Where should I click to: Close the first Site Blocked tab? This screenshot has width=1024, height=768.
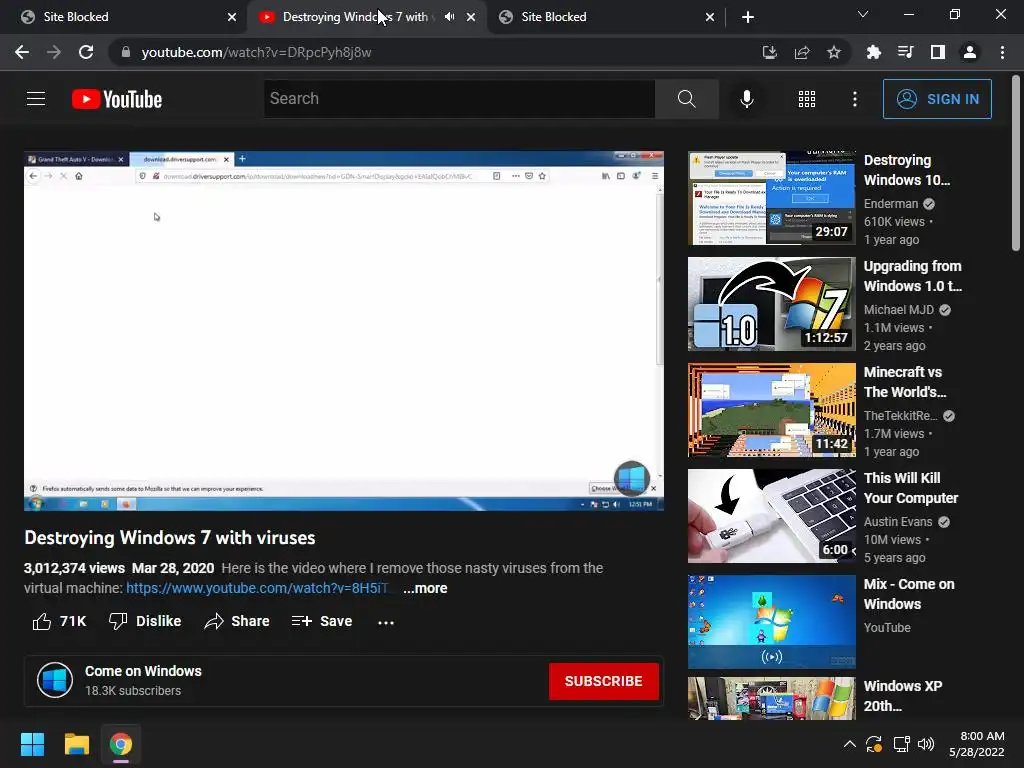pyautogui.click(x=232, y=17)
